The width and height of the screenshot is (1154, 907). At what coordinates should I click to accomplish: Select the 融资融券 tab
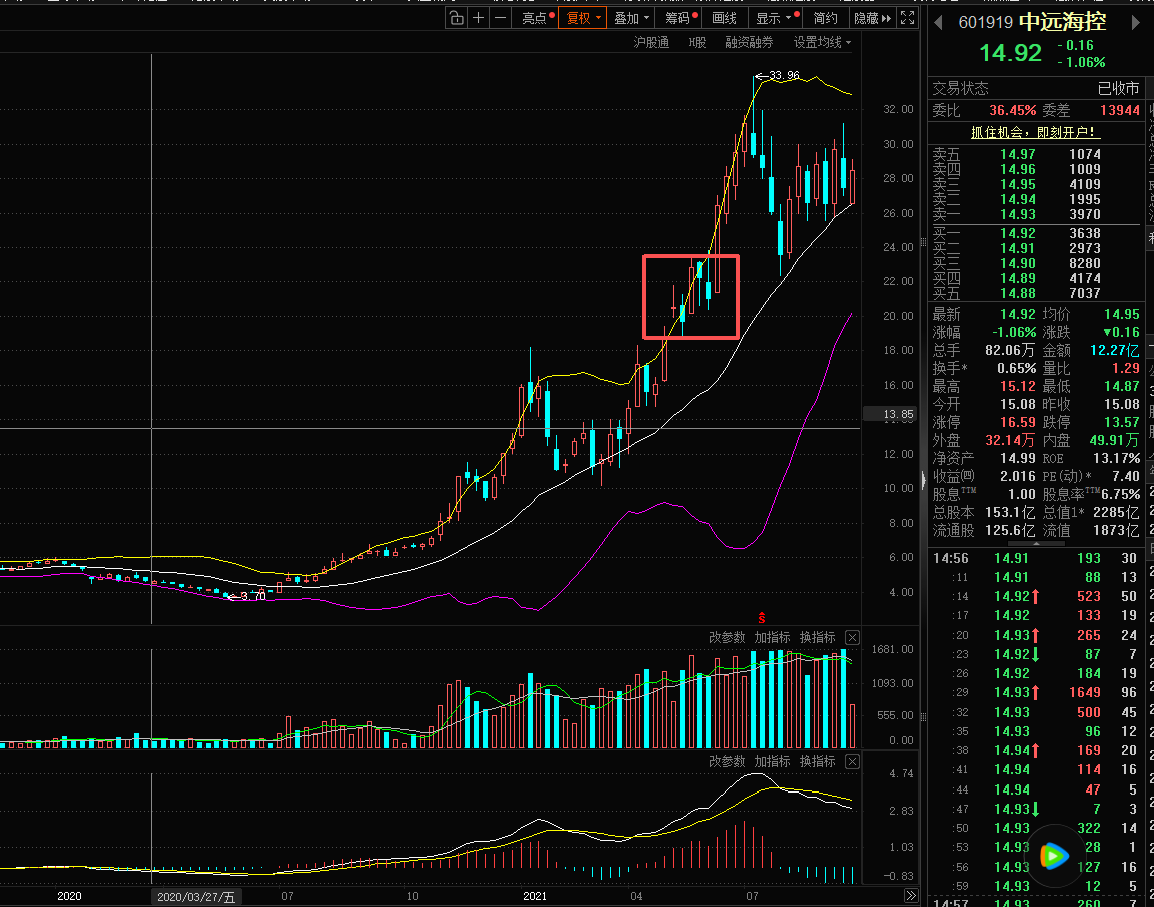[x=749, y=42]
